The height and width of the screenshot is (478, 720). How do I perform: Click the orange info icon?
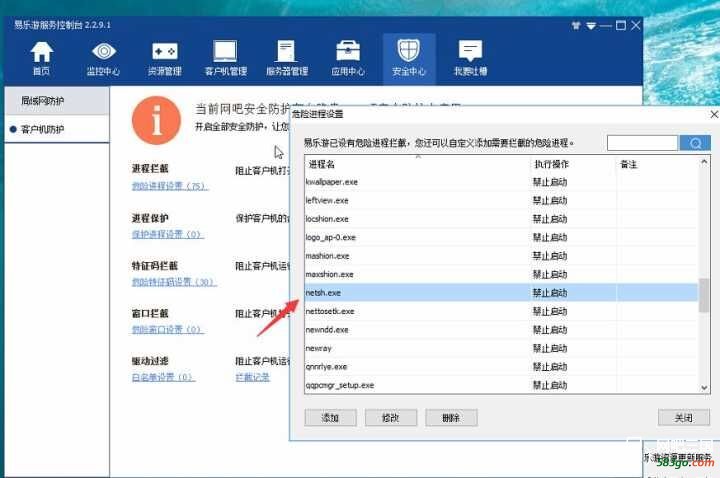pos(156,120)
